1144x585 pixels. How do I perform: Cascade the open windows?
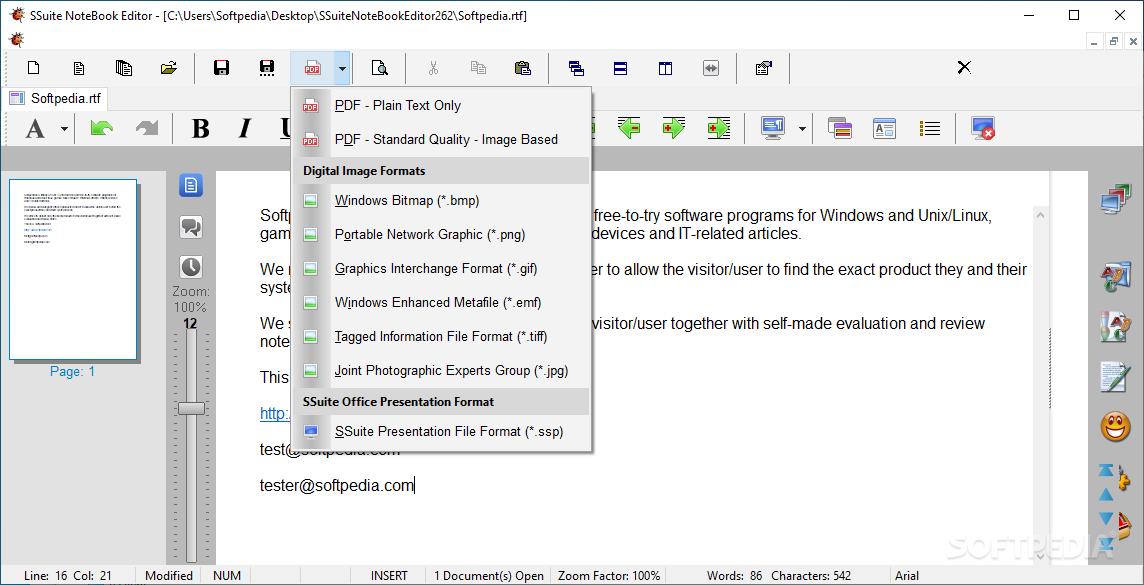click(x=576, y=69)
